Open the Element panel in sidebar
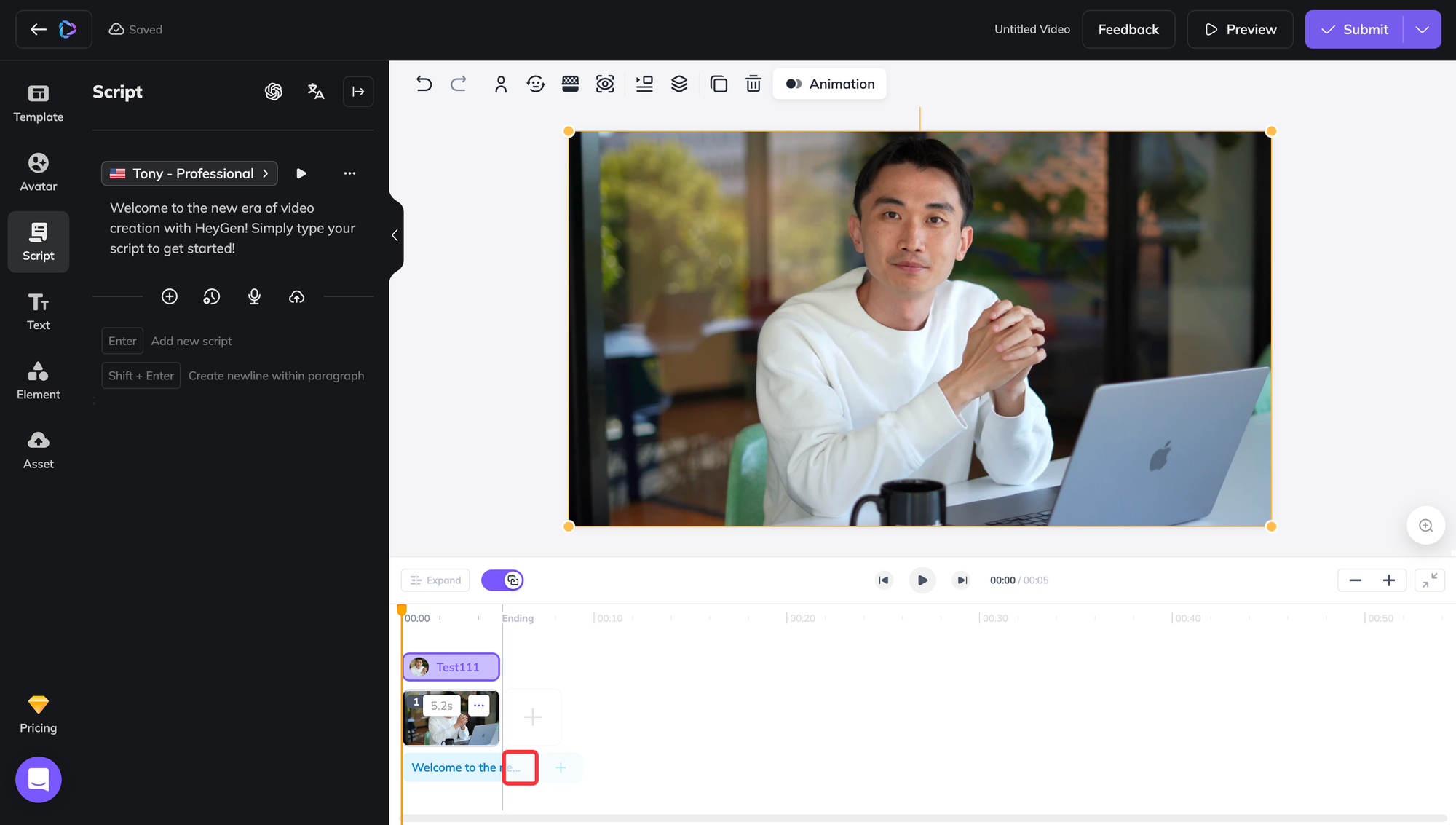Viewport: 1456px width, 825px height. tap(38, 378)
